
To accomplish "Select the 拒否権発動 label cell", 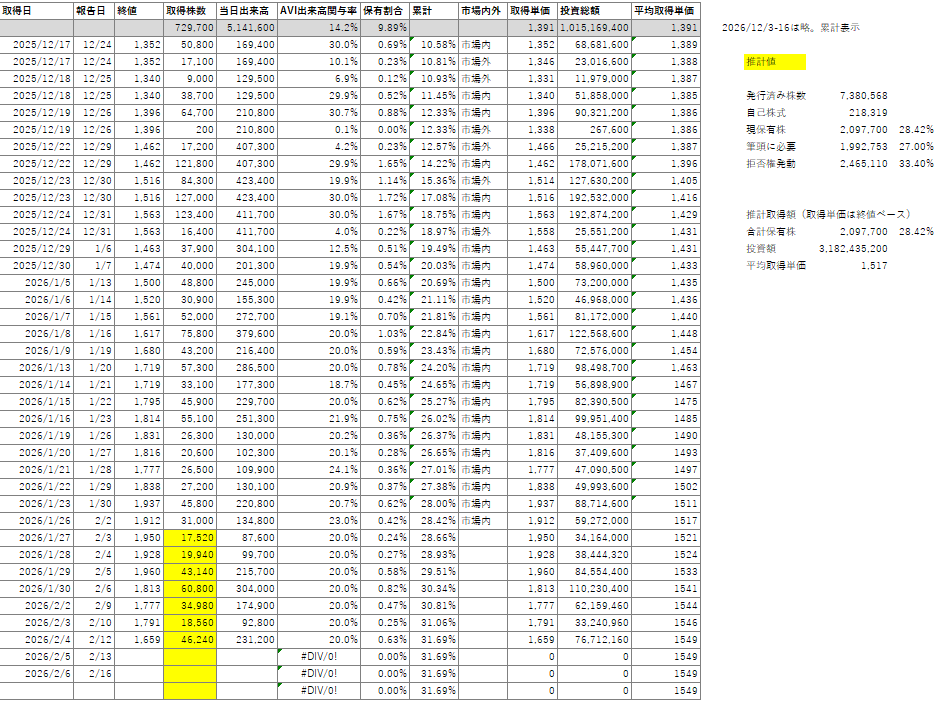I will pyautogui.click(x=770, y=163).
